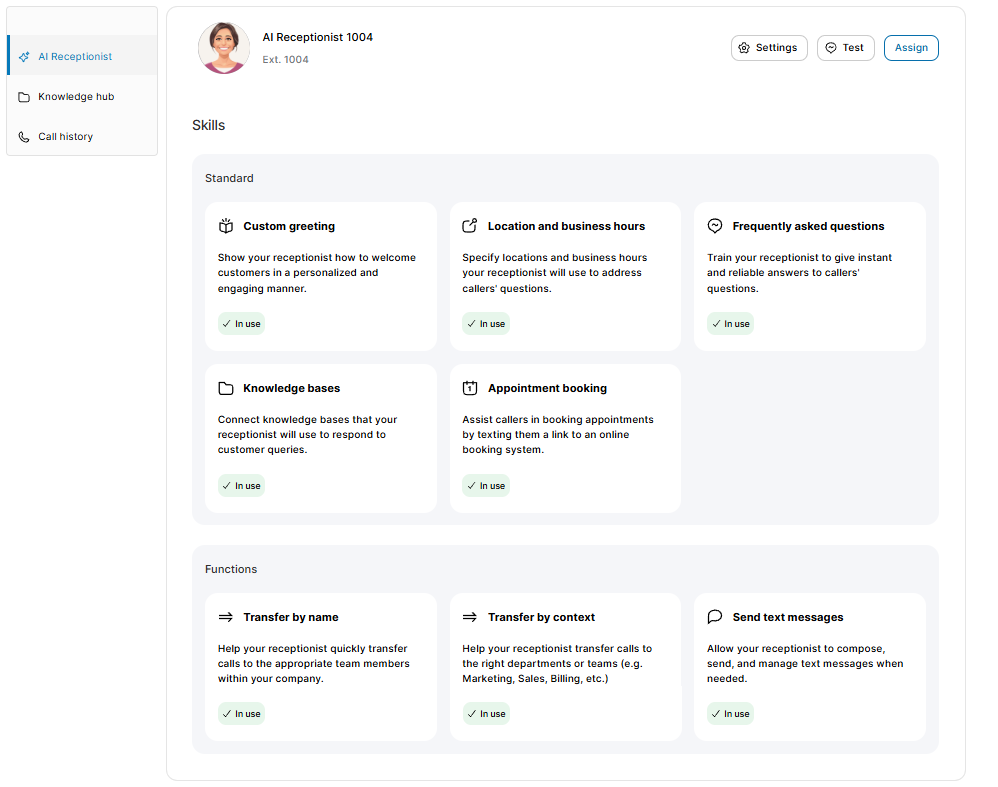Click the gear icon in the Settings button
The image size is (998, 787).
[x=742, y=47]
